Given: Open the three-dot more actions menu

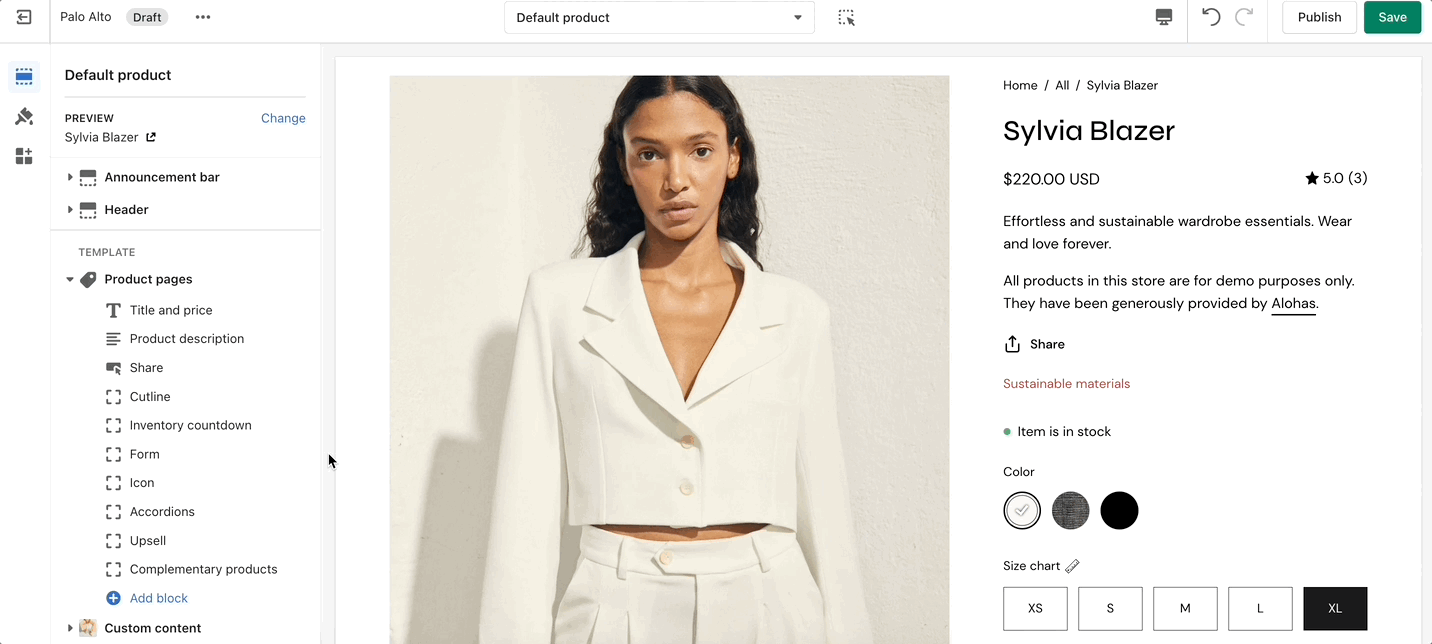Looking at the screenshot, I should pyautogui.click(x=203, y=17).
